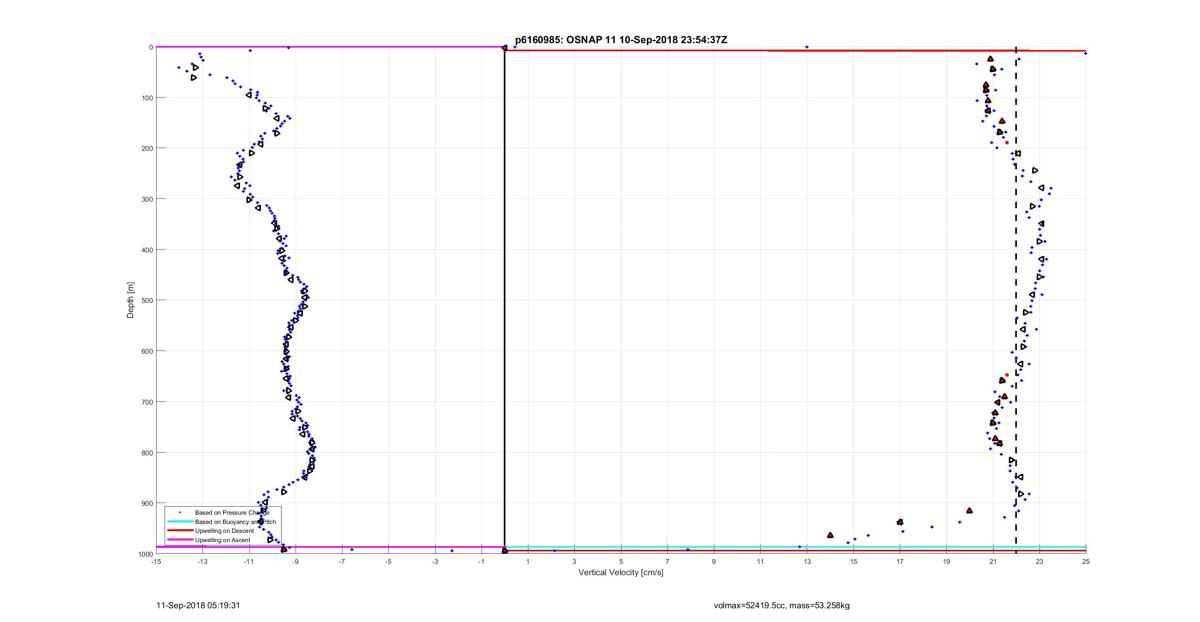Viewport: 1200px width, 622px height.
Task: Click the depth tick label '500'
Action: pos(146,300)
